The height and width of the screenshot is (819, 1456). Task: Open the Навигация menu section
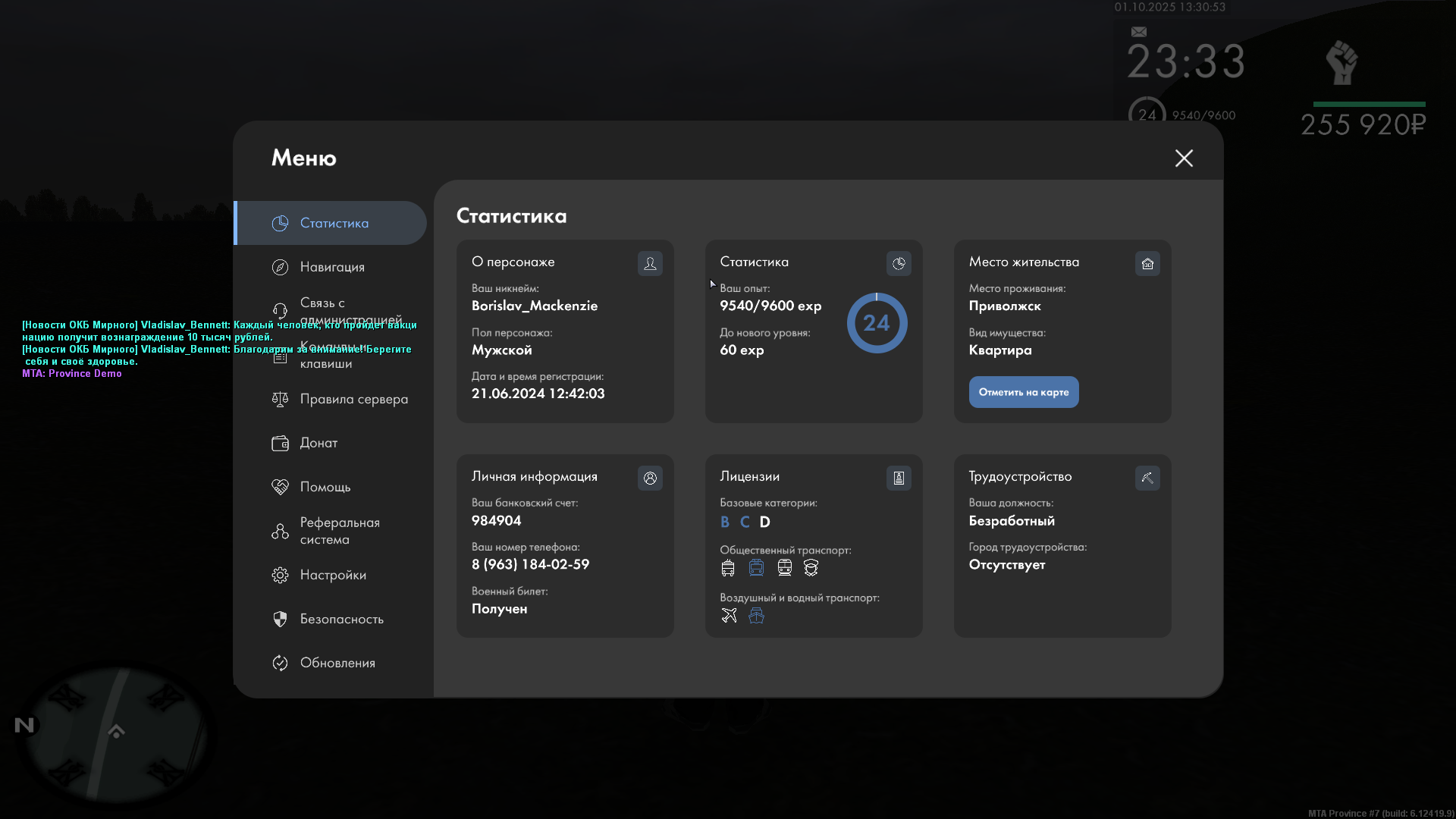332,267
